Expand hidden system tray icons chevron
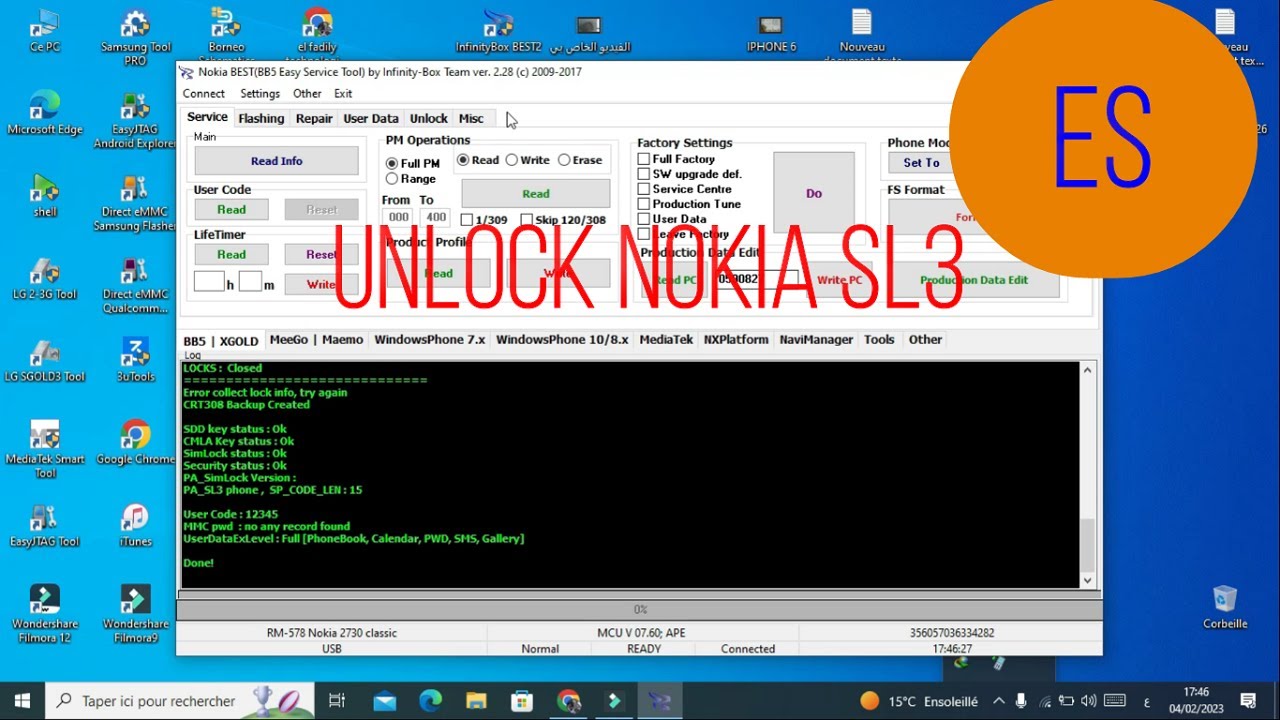The image size is (1280, 720). click(998, 701)
